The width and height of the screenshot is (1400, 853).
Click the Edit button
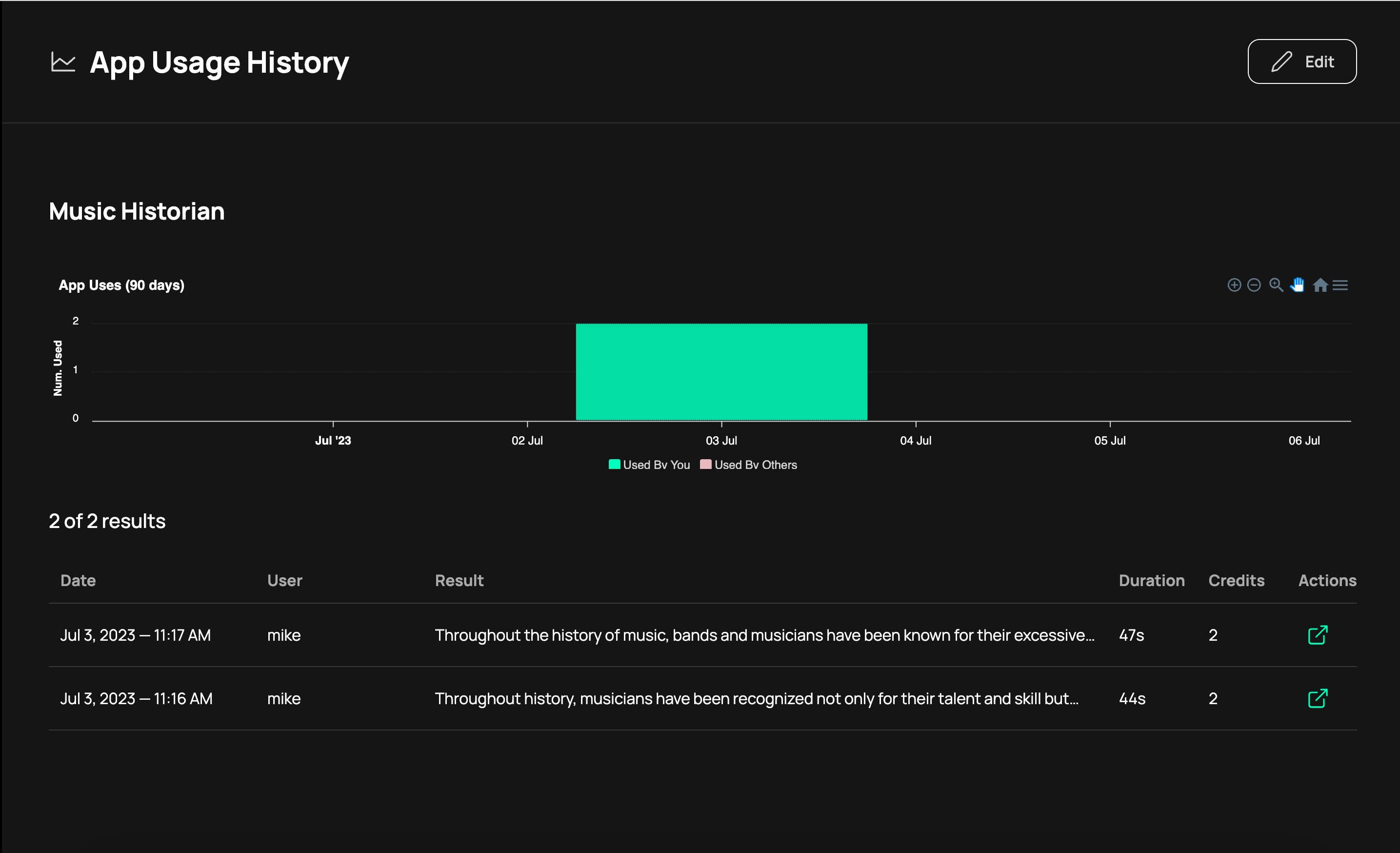1301,61
